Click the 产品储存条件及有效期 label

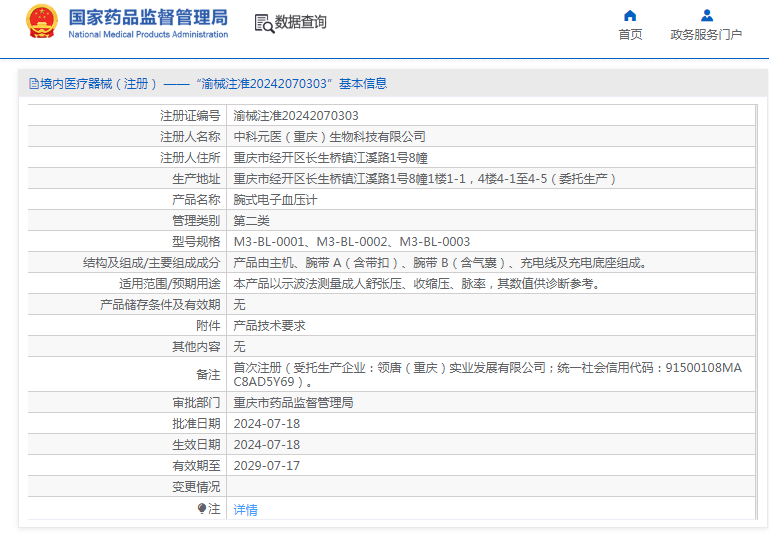tap(160, 305)
